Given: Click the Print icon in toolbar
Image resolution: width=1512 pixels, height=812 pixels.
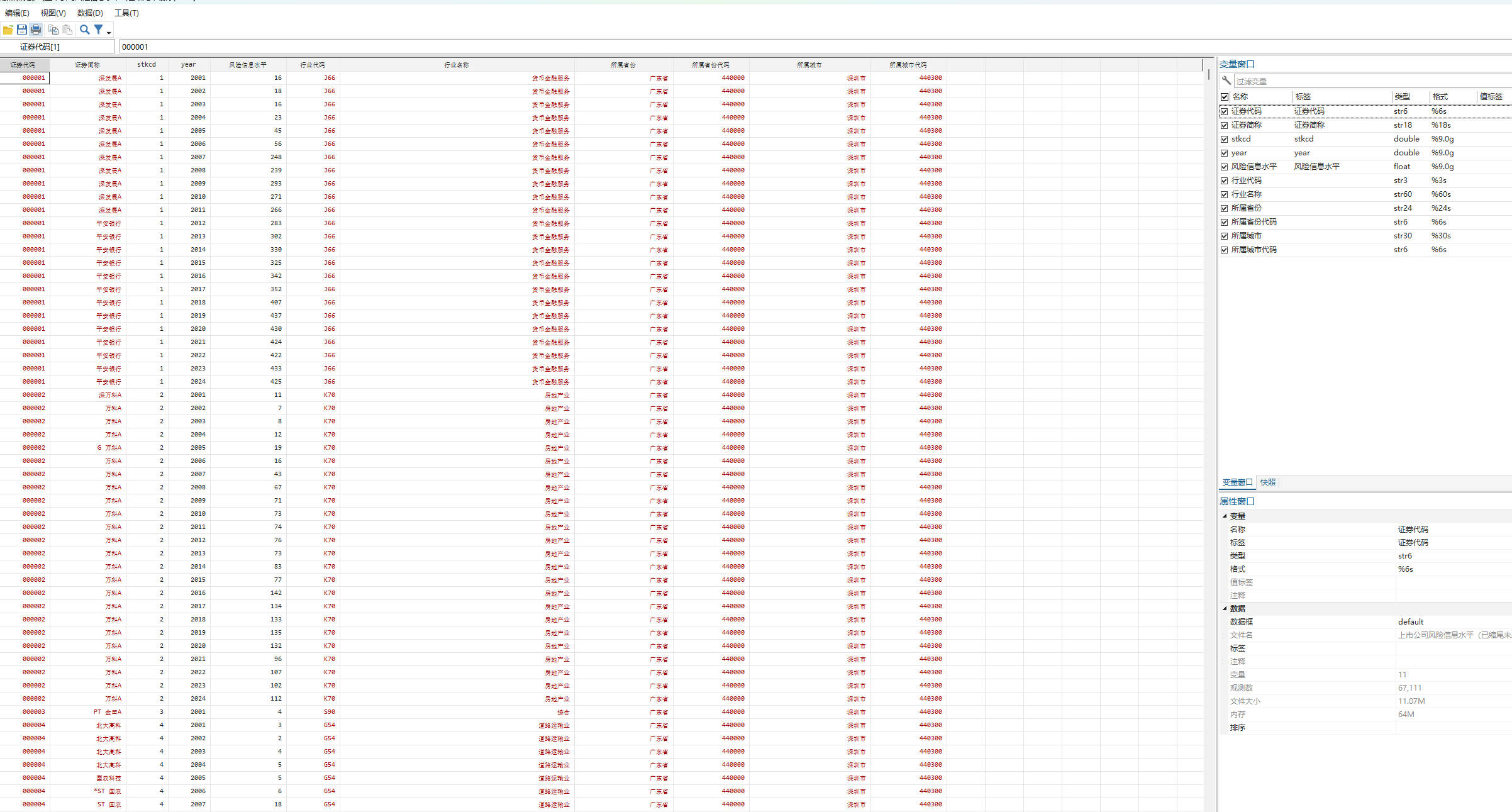Looking at the screenshot, I should point(36,30).
